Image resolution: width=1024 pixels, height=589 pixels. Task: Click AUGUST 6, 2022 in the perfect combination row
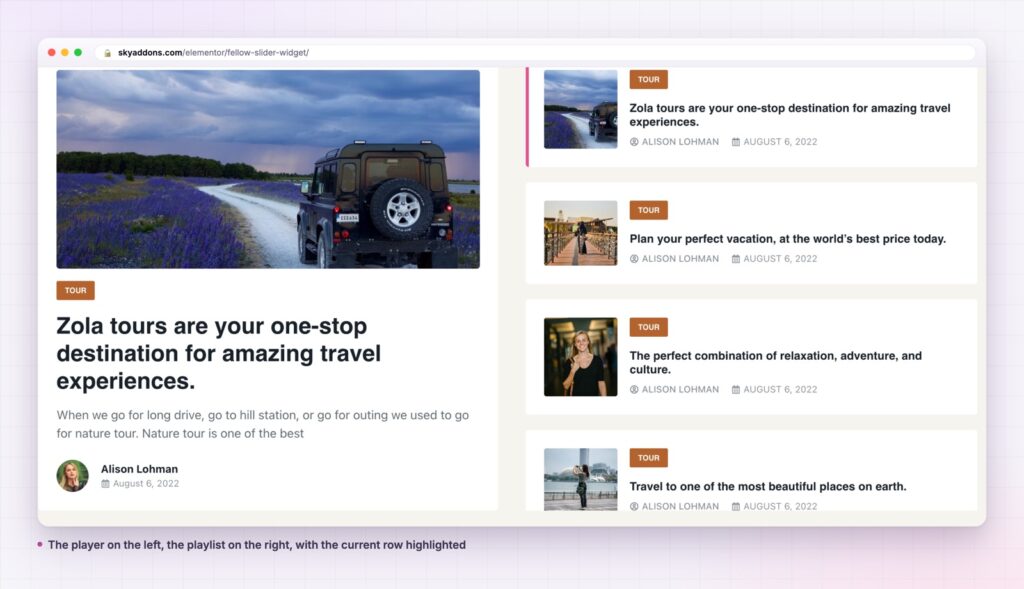click(780, 389)
